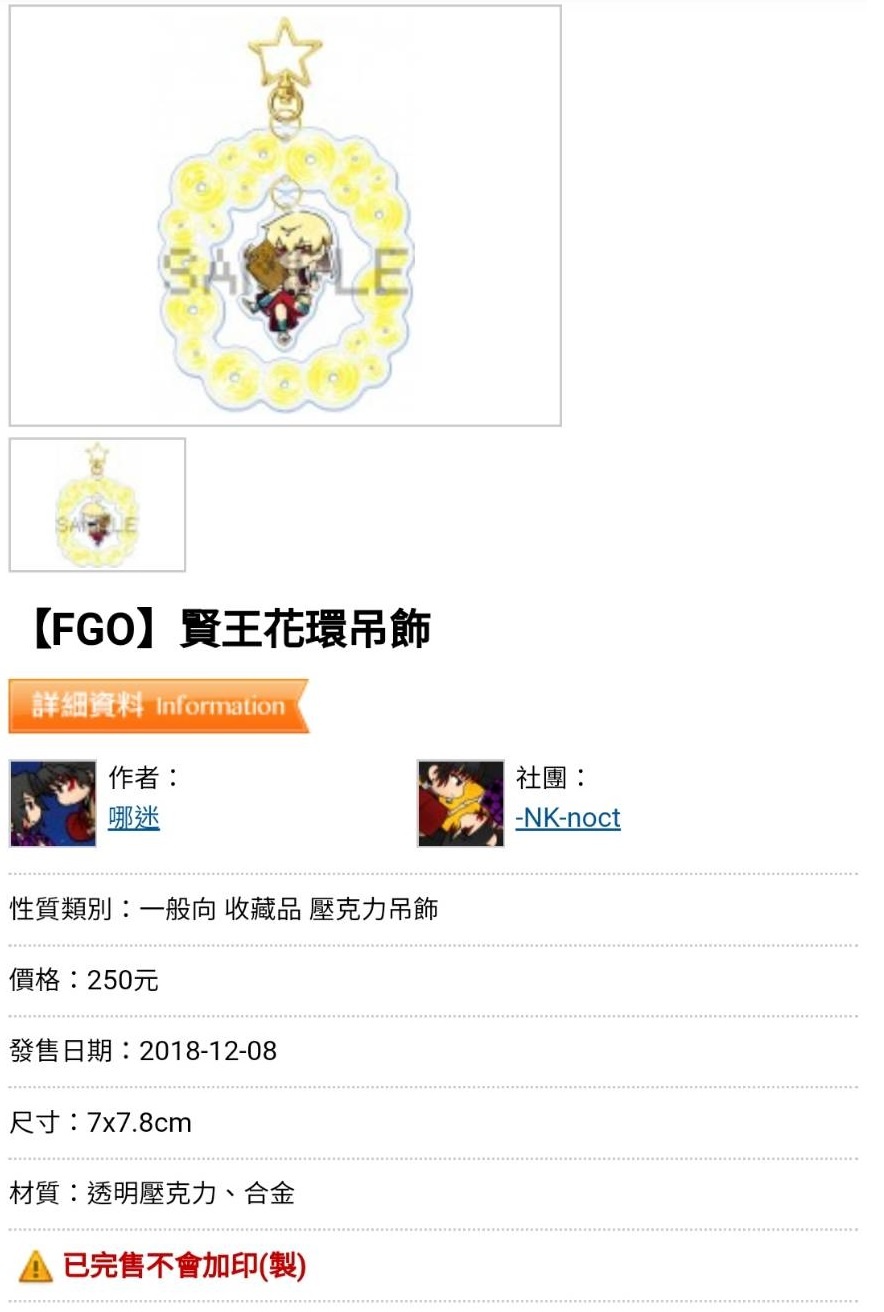Open the -NK-noct circle link
Viewport: 884px width, 1312px height.
(x=568, y=818)
